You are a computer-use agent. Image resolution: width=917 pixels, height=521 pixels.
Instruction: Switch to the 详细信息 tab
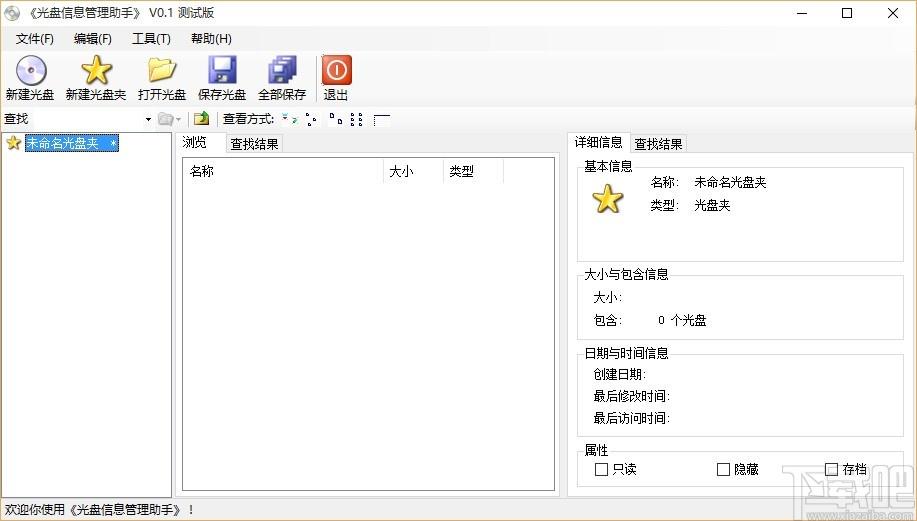[x=598, y=142]
